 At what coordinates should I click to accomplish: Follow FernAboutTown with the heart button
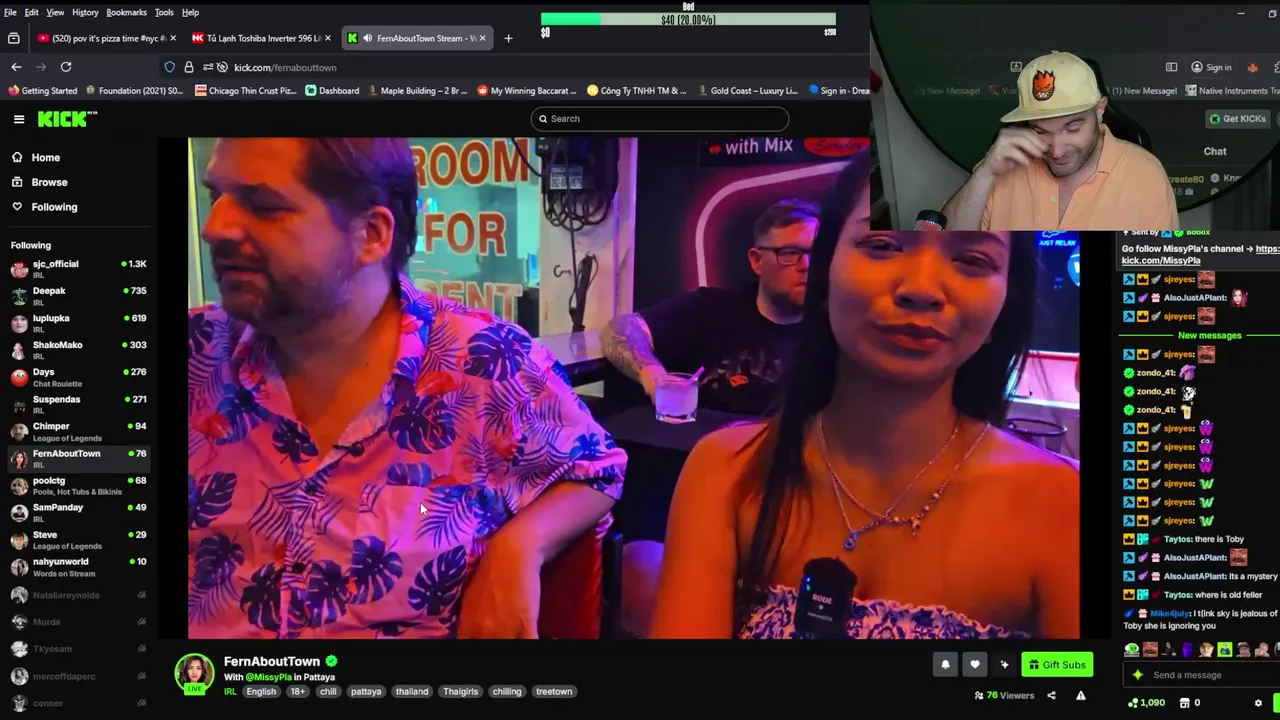(975, 664)
